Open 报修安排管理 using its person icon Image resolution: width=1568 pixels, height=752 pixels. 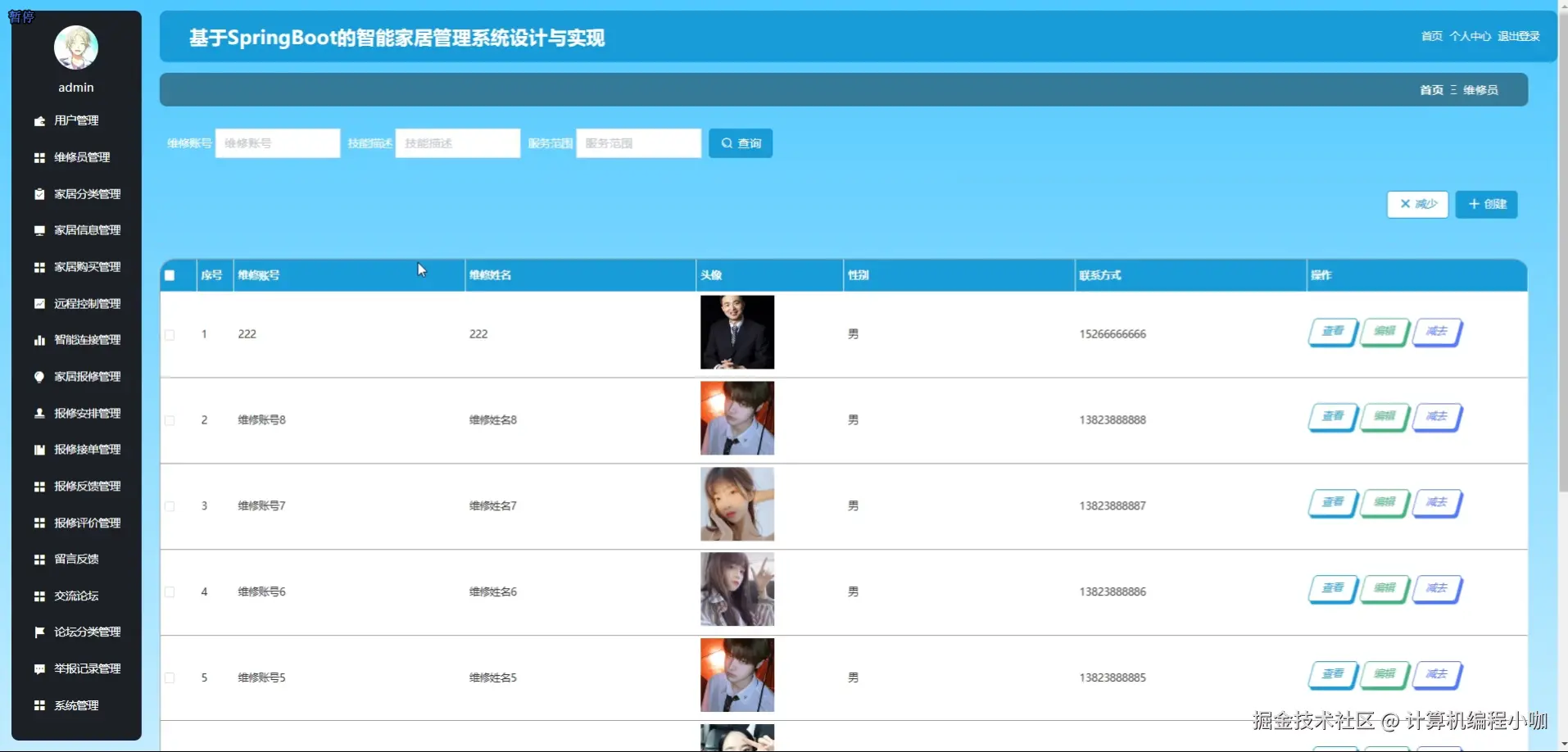click(x=39, y=414)
